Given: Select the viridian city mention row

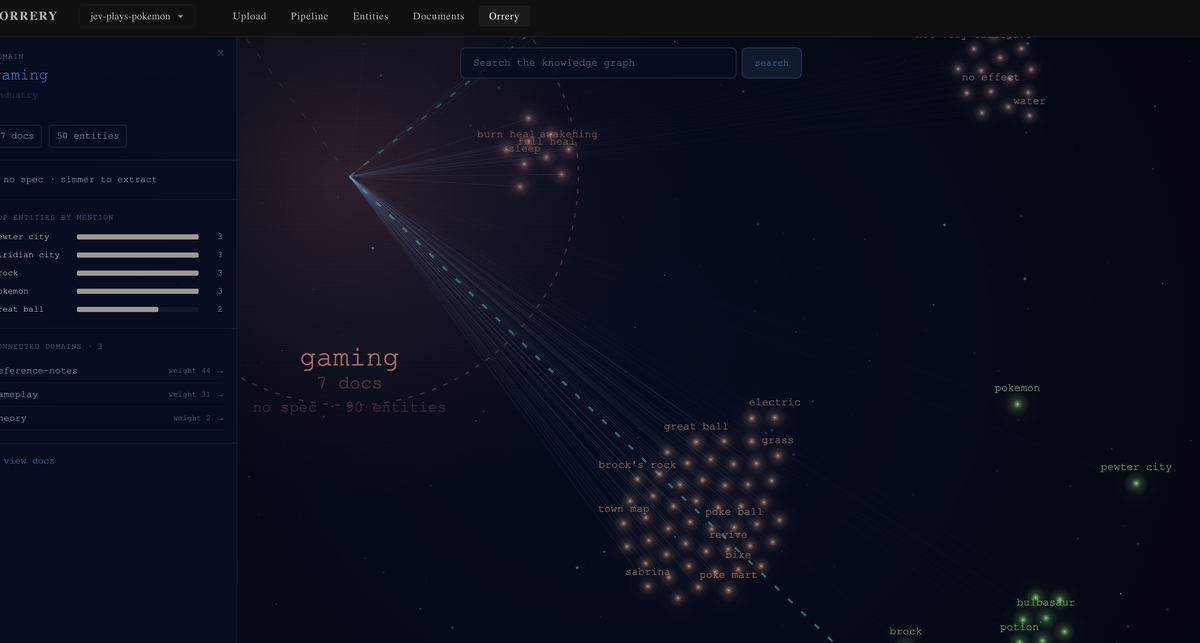Looking at the screenshot, I should point(112,255).
